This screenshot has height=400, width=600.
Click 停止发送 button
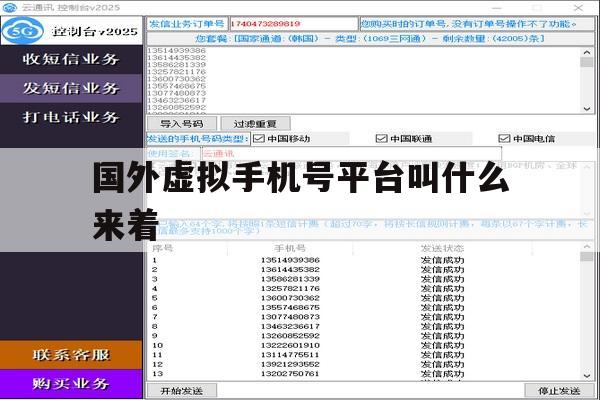[559, 391]
